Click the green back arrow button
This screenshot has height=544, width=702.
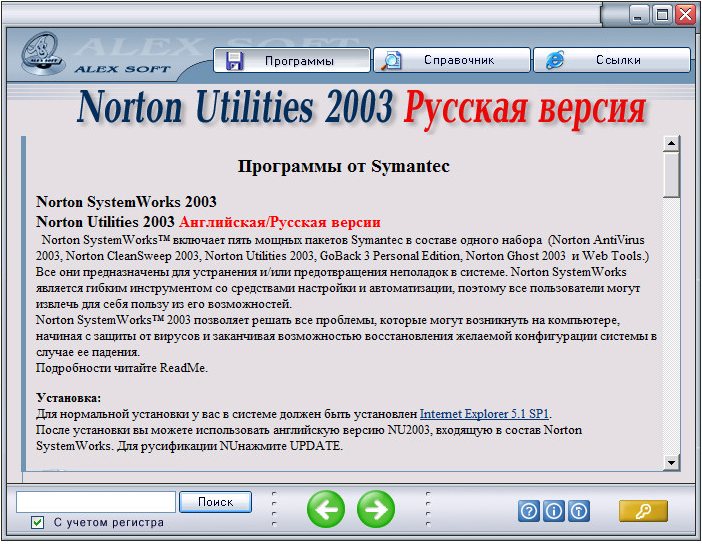[325, 509]
